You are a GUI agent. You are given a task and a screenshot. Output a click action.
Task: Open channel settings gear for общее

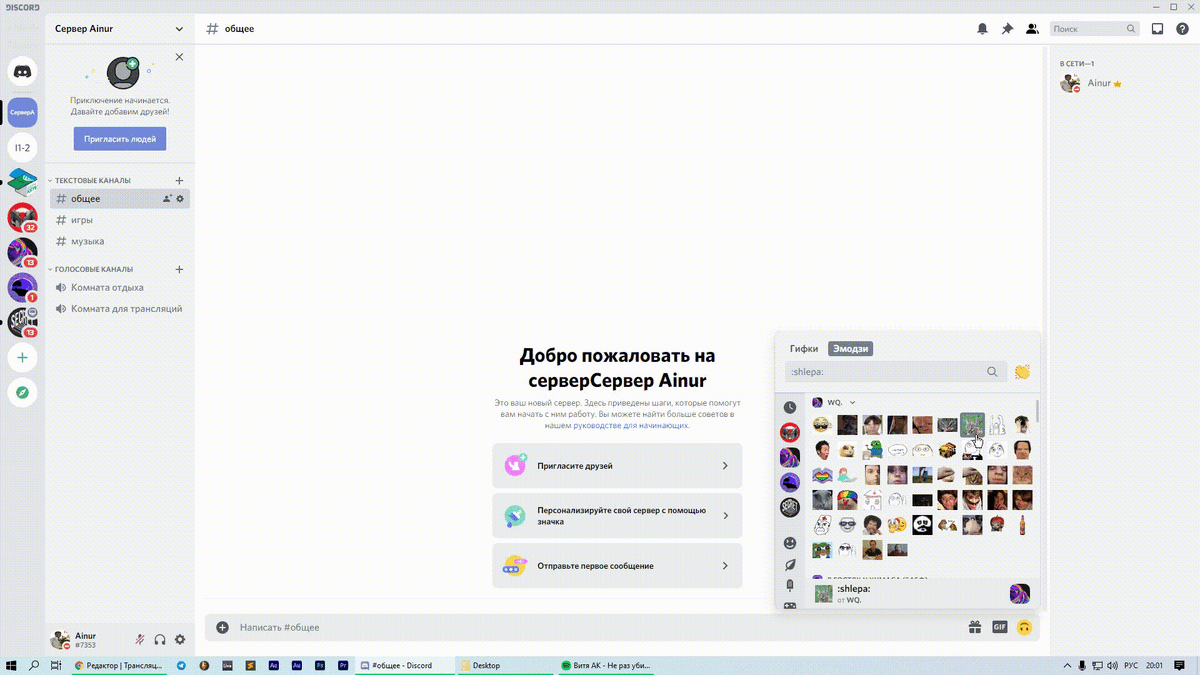click(181, 199)
